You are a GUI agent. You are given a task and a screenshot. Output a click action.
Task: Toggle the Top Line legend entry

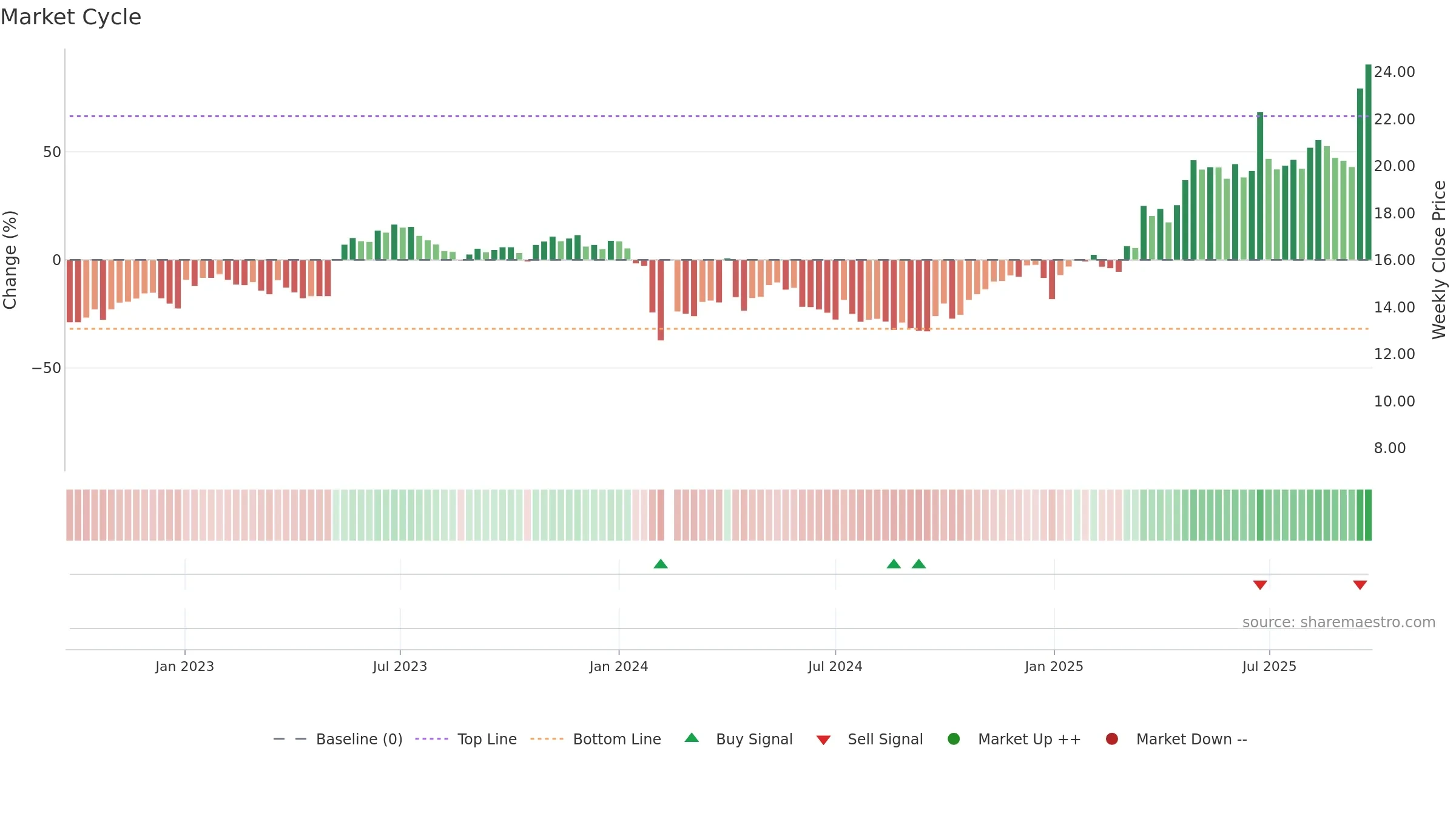pos(466,739)
